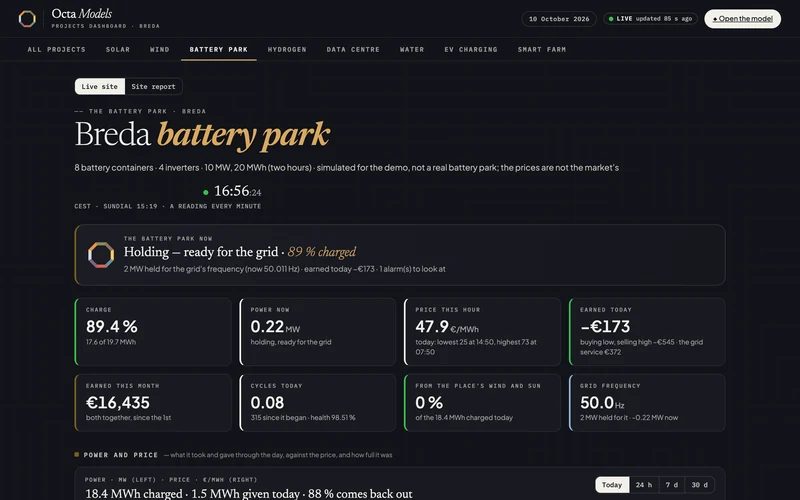Screen dimensions: 800x500
Task: Click the 89 % charged status text
Action: [322, 252]
